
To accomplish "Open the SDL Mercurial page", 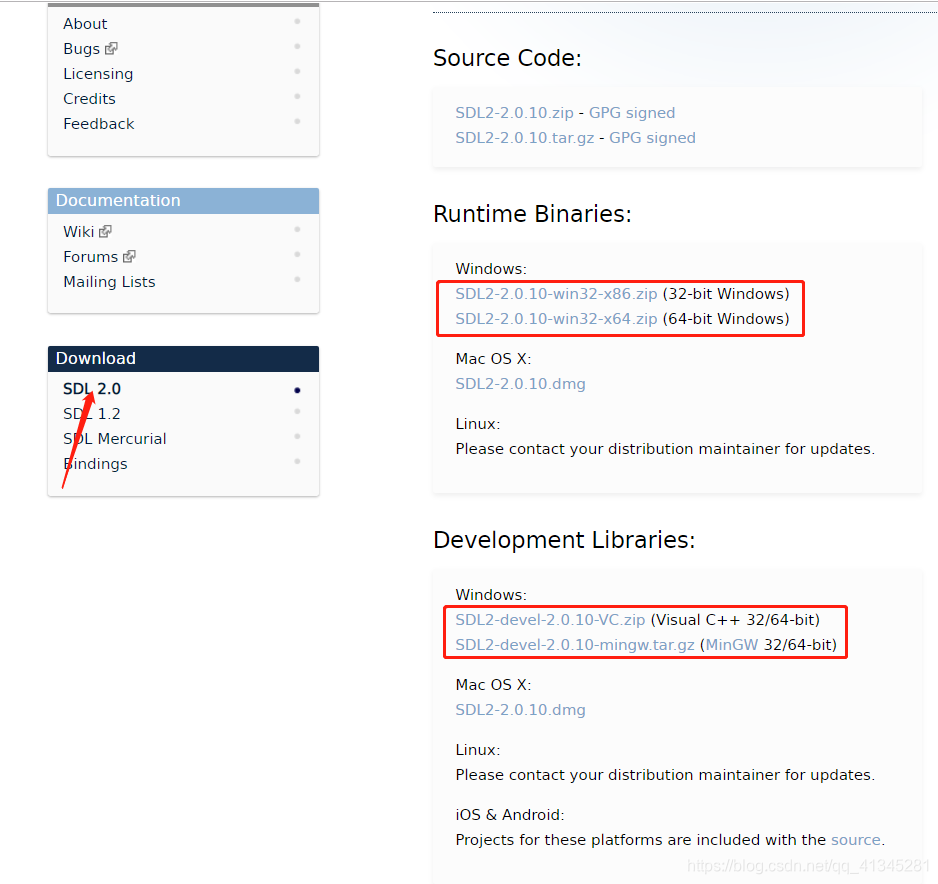I will (x=114, y=439).
